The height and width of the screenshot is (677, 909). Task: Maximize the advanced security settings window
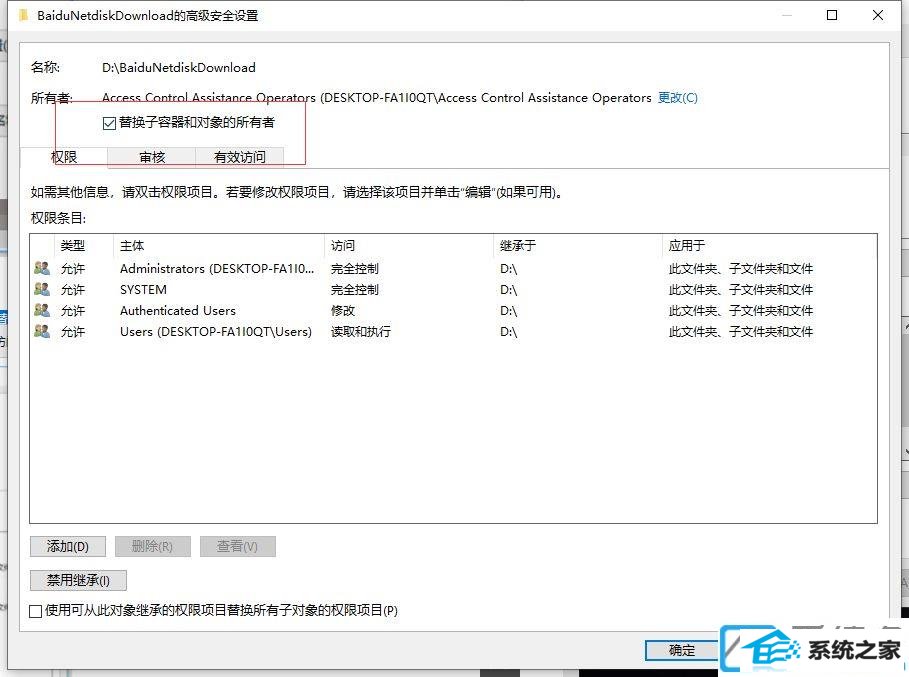(832, 15)
